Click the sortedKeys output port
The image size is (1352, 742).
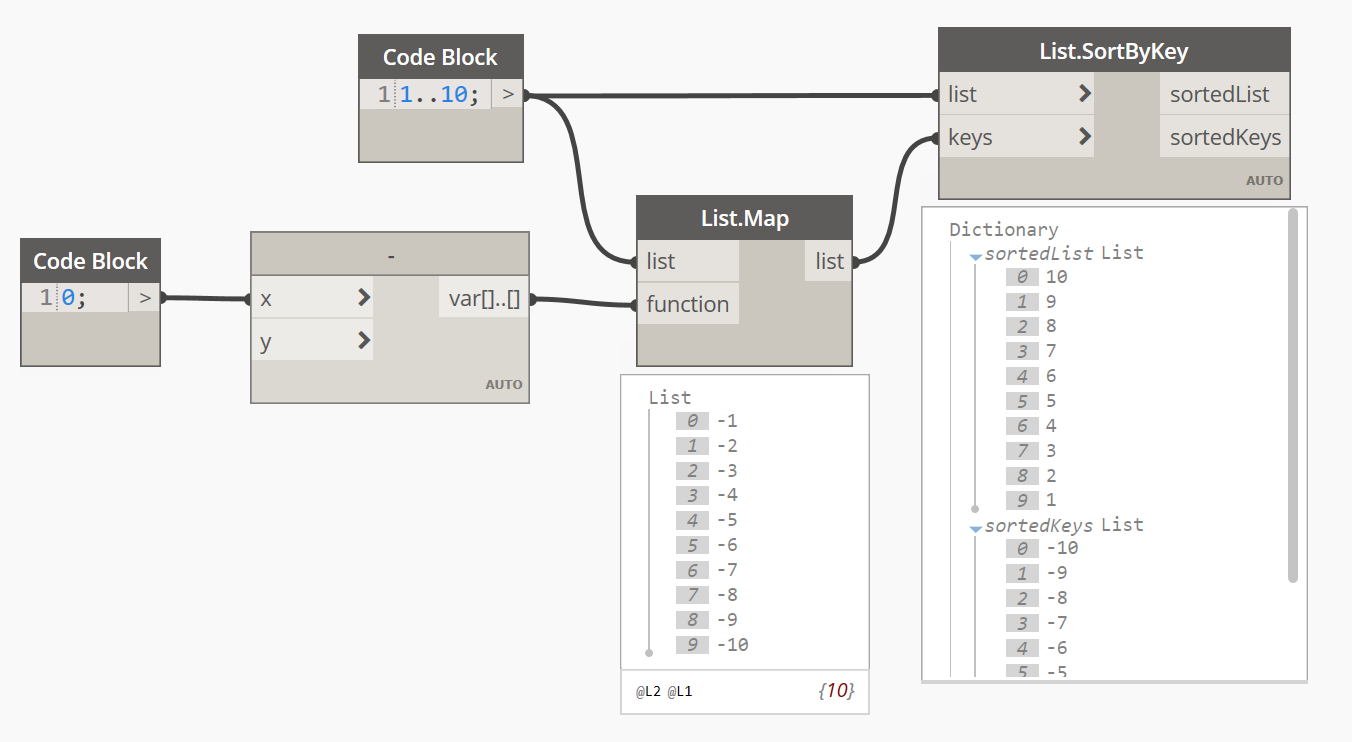tap(1224, 137)
